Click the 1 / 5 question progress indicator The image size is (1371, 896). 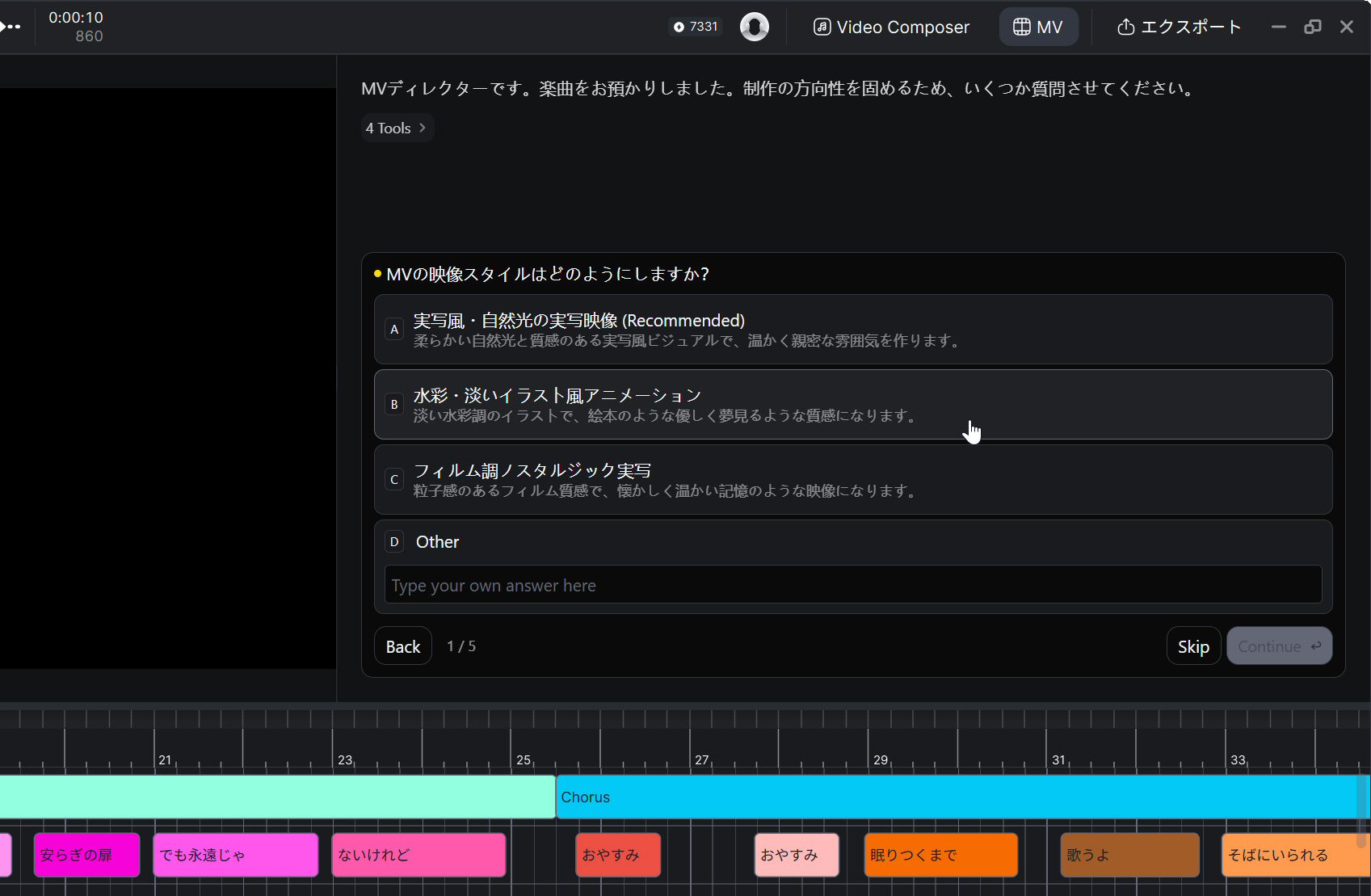pos(461,646)
